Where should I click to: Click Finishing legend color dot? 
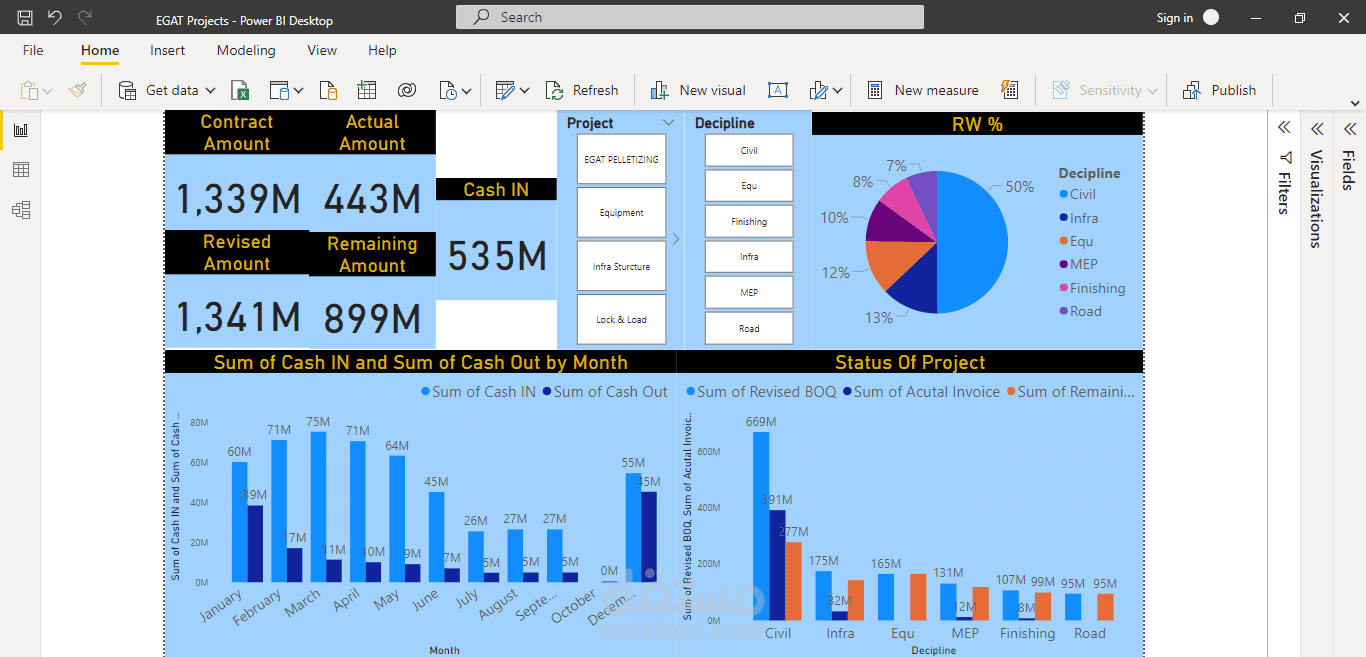pos(1063,288)
